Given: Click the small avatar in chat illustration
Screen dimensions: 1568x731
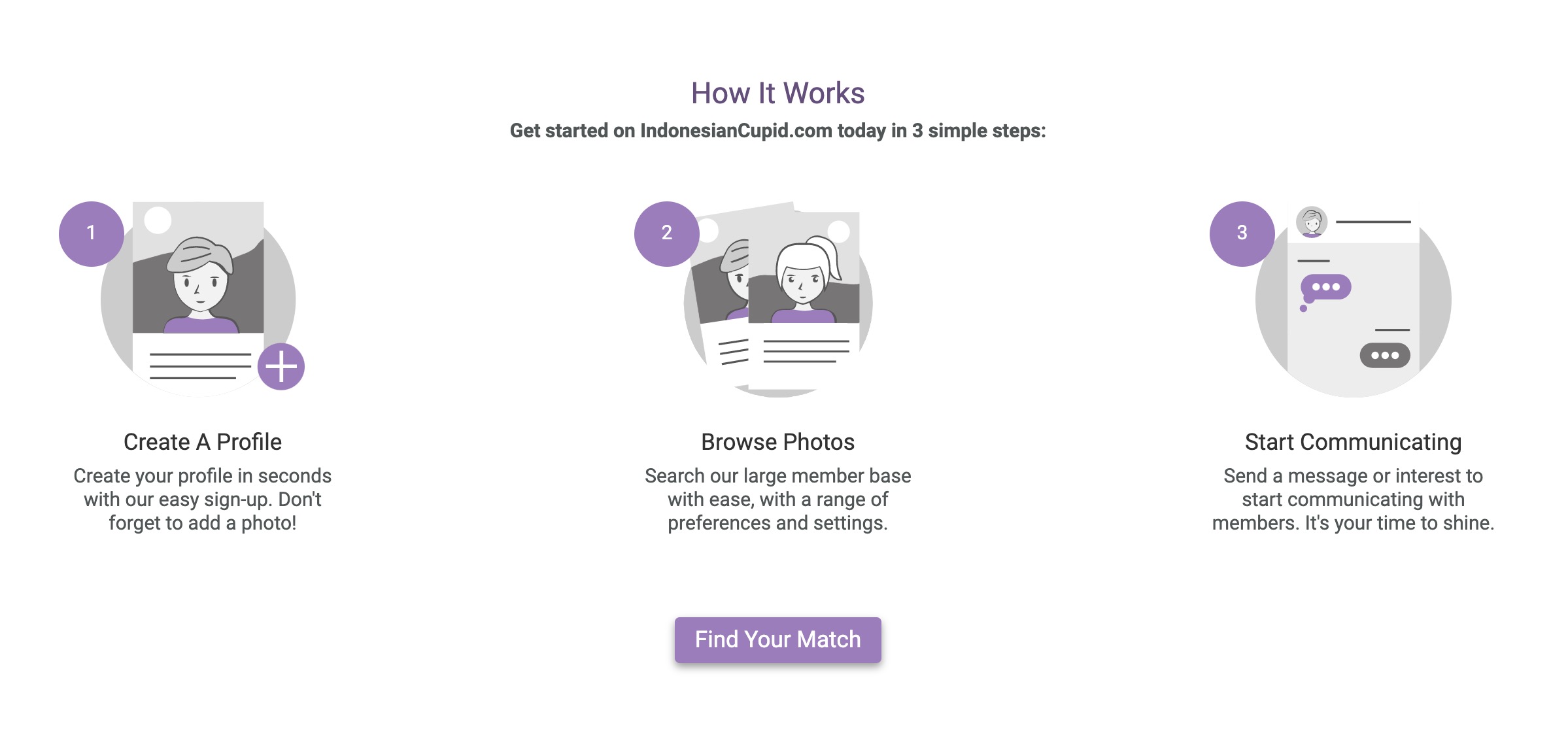Looking at the screenshot, I should [x=1312, y=222].
